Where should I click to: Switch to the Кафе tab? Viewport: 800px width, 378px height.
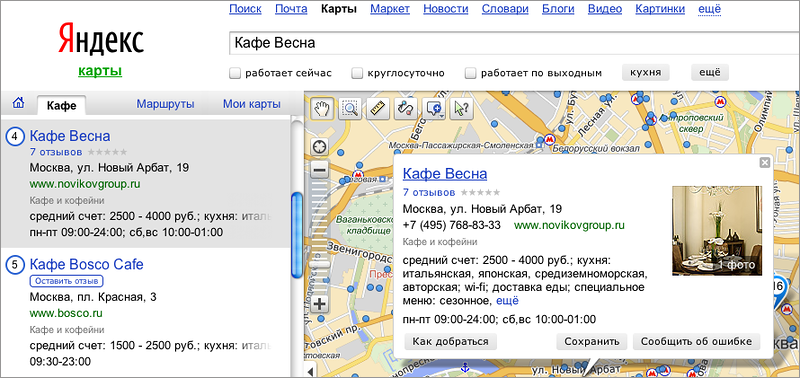click(x=62, y=105)
